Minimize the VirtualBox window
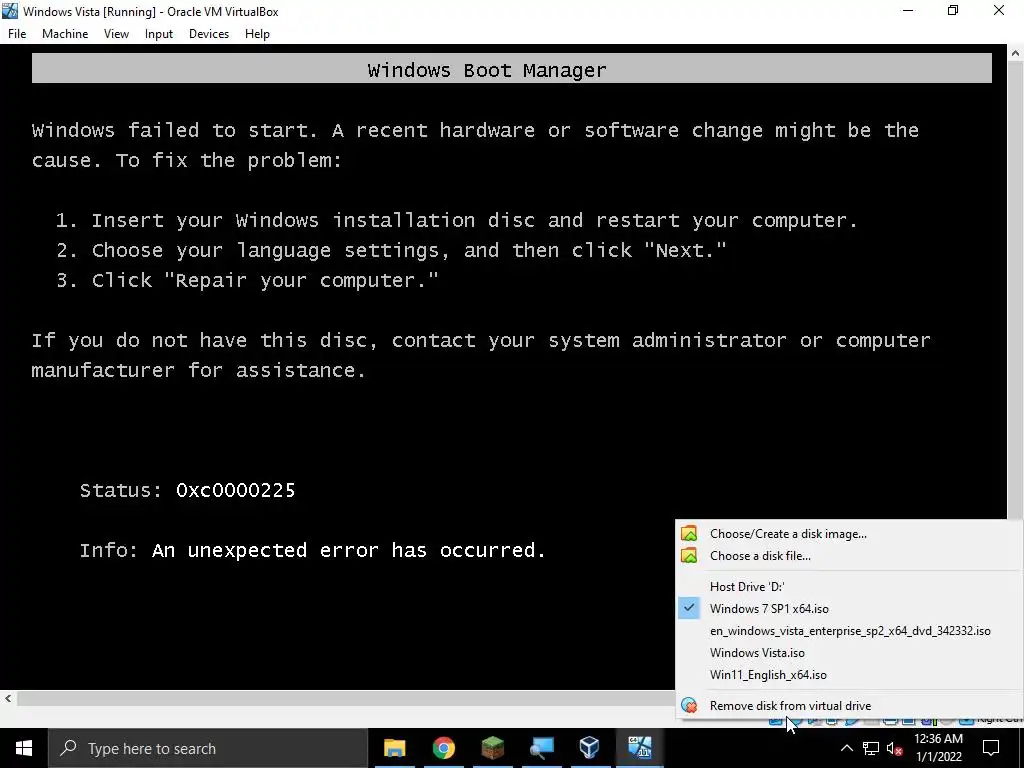Image resolution: width=1024 pixels, height=768 pixels. click(x=907, y=11)
